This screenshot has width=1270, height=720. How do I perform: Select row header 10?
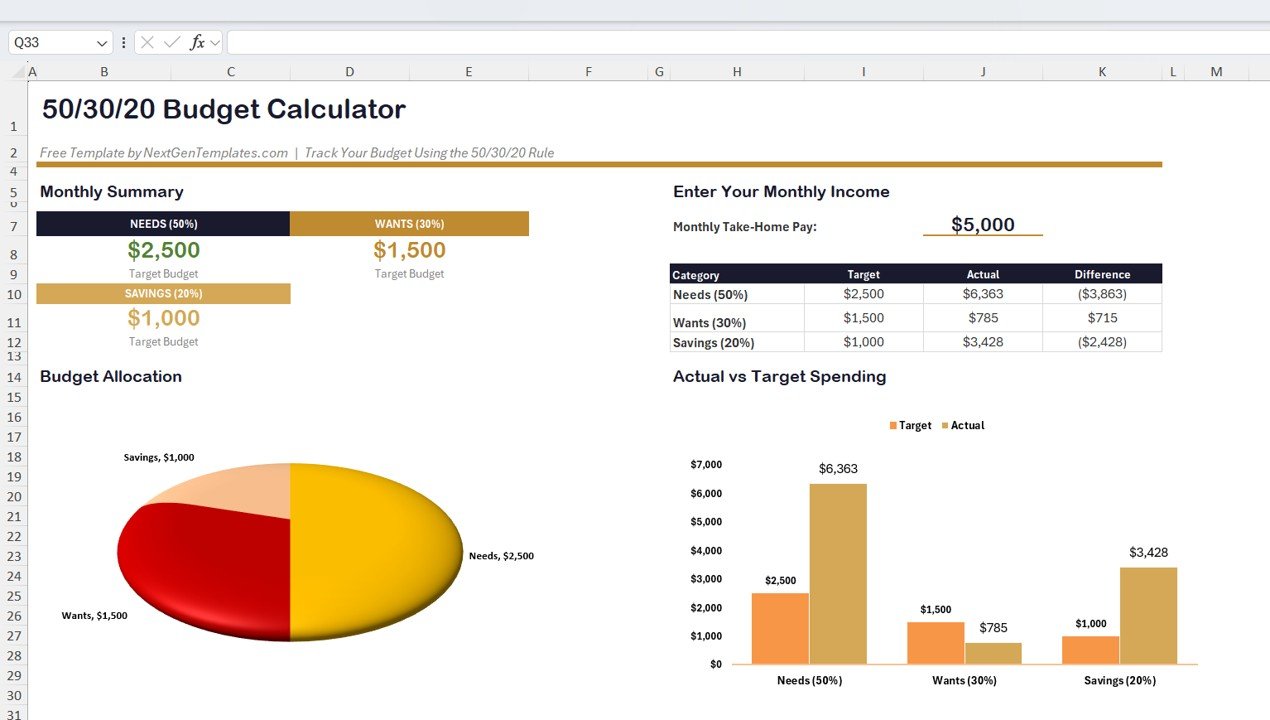pos(14,294)
